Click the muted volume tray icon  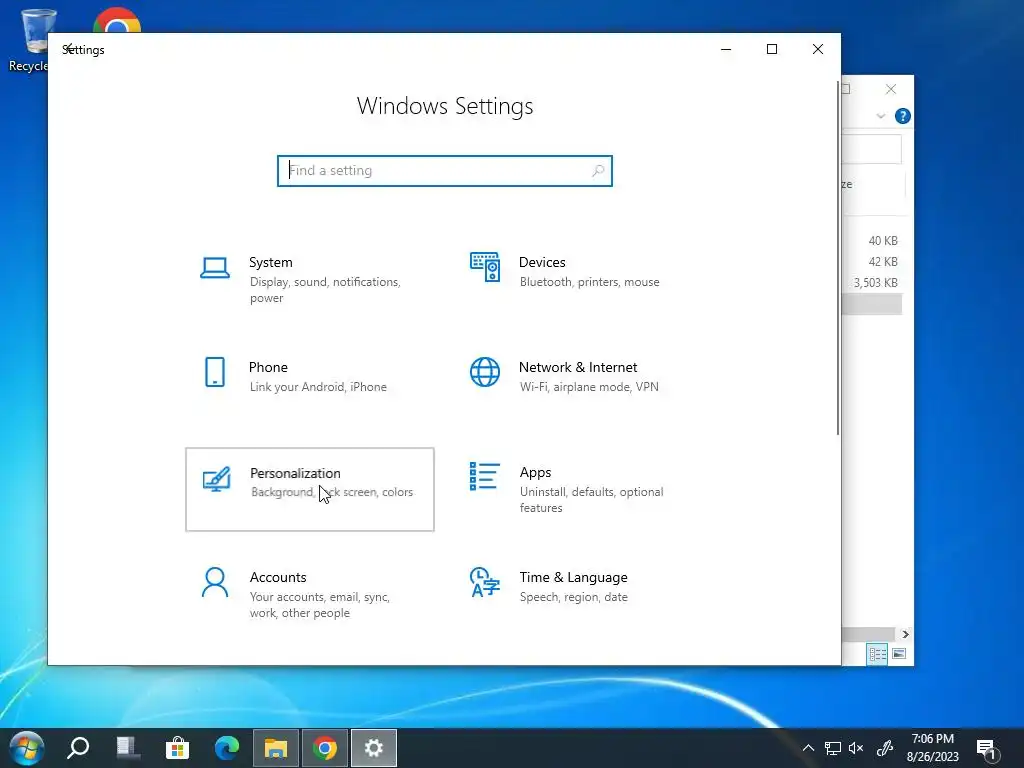(x=856, y=748)
